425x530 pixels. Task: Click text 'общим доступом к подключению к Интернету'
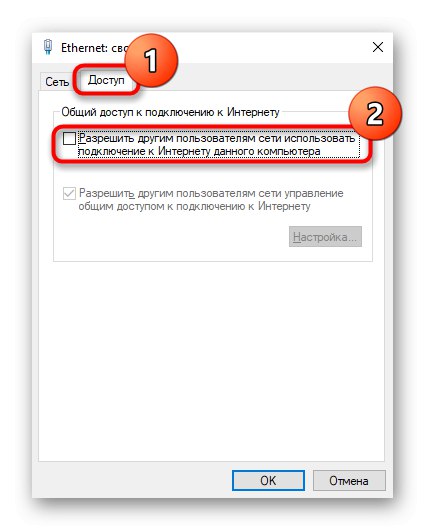point(194,206)
